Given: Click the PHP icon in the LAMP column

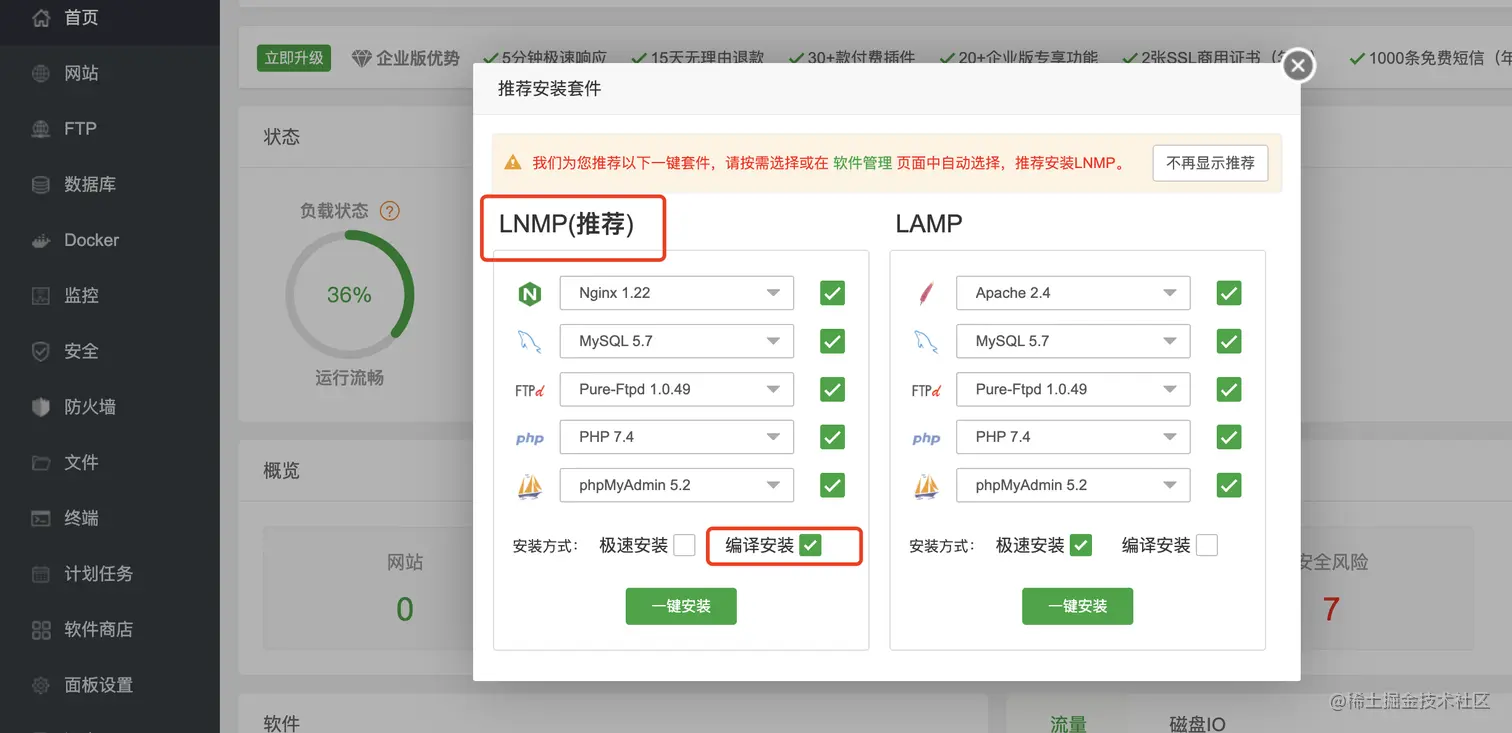Looking at the screenshot, I should (925, 437).
